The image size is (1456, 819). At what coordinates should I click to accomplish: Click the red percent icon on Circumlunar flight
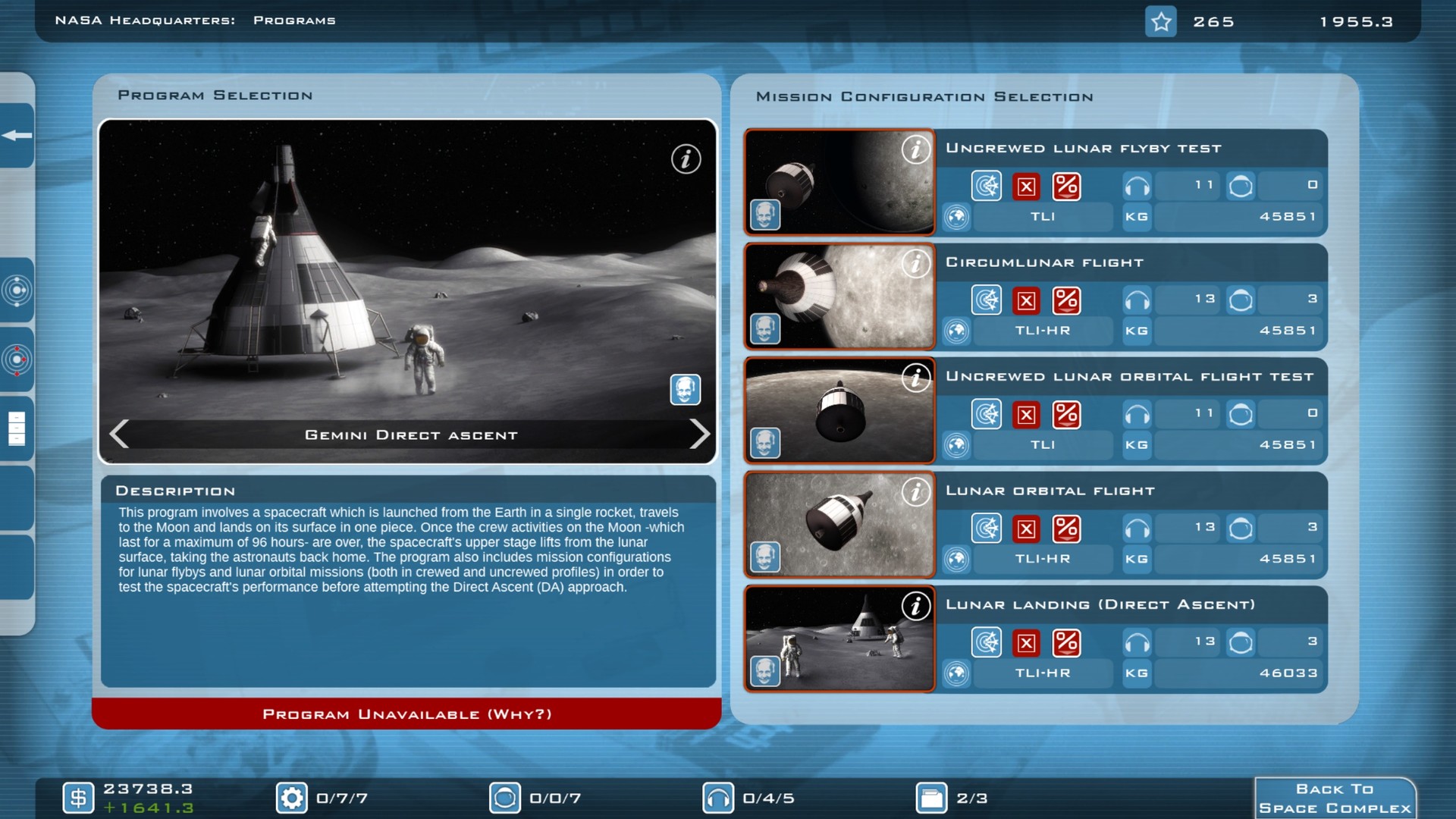point(1067,300)
